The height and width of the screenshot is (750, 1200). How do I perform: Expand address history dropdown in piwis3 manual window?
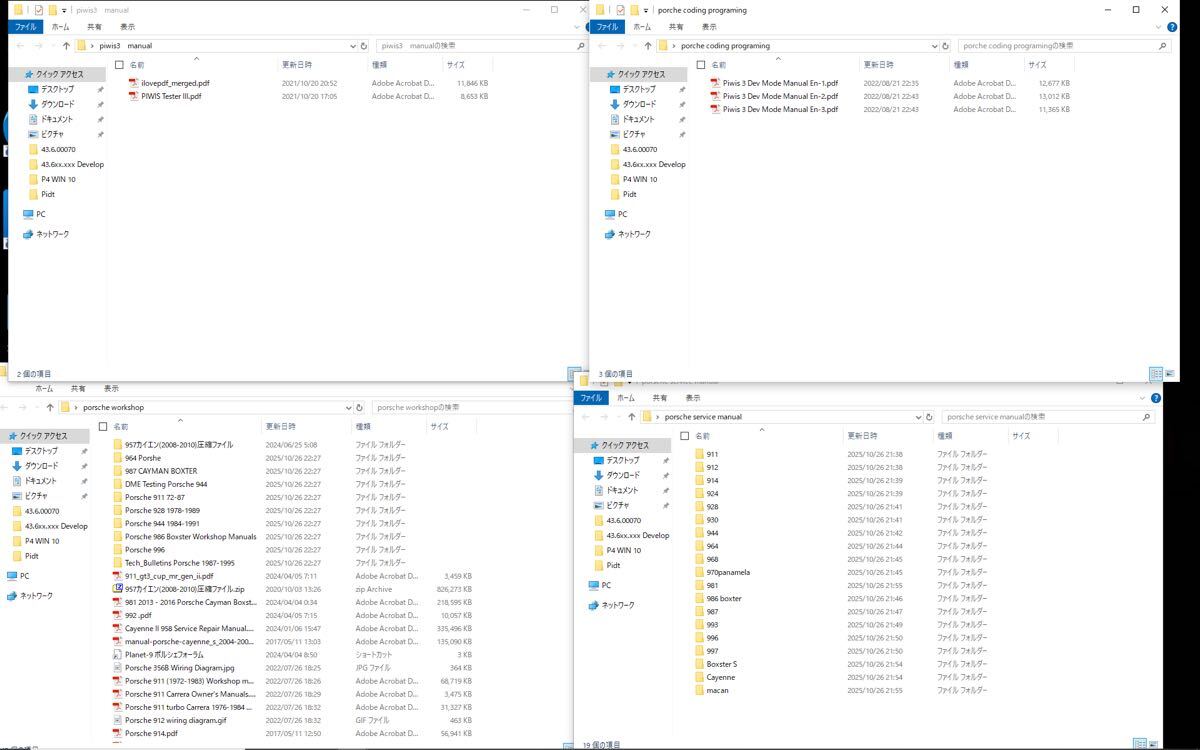click(352, 46)
